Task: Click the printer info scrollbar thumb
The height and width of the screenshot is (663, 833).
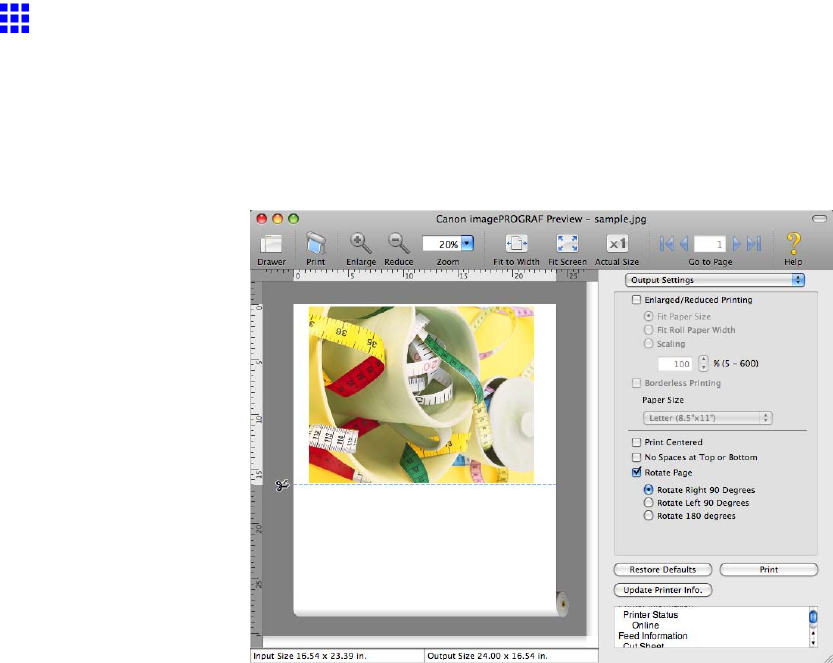Action: click(813, 617)
